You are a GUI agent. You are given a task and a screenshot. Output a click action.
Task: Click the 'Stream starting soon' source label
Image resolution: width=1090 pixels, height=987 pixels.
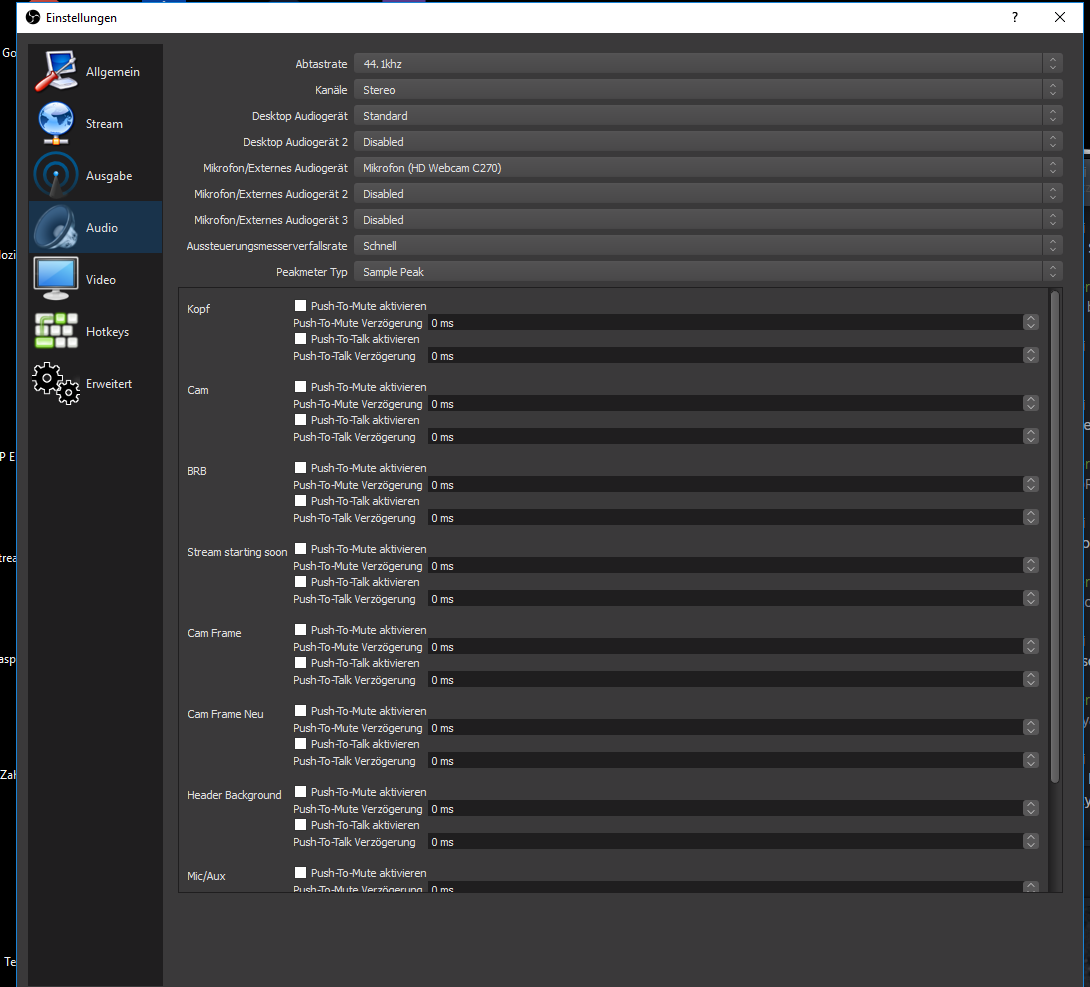pyautogui.click(x=237, y=552)
